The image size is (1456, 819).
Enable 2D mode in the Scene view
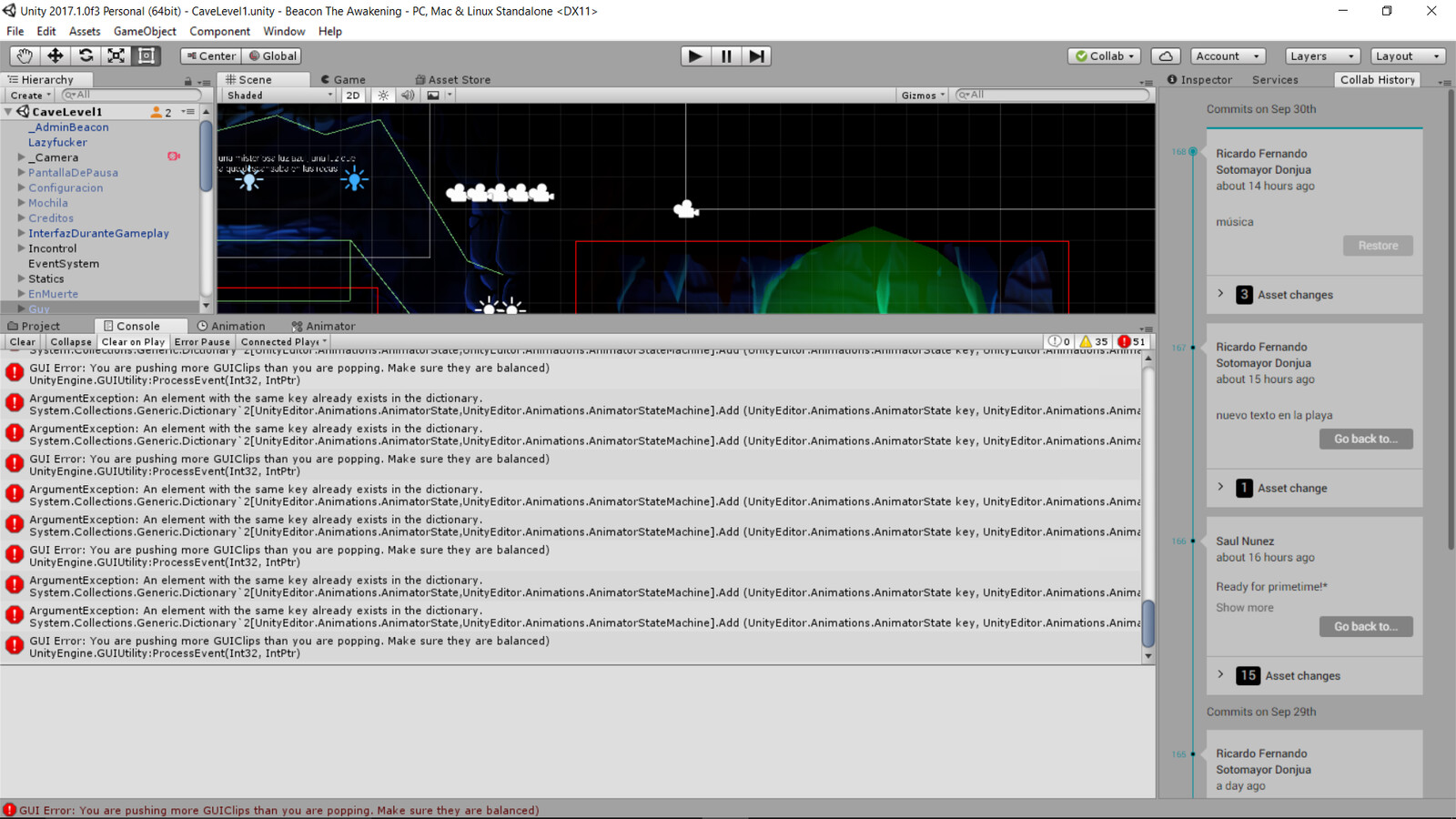coord(352,95)
